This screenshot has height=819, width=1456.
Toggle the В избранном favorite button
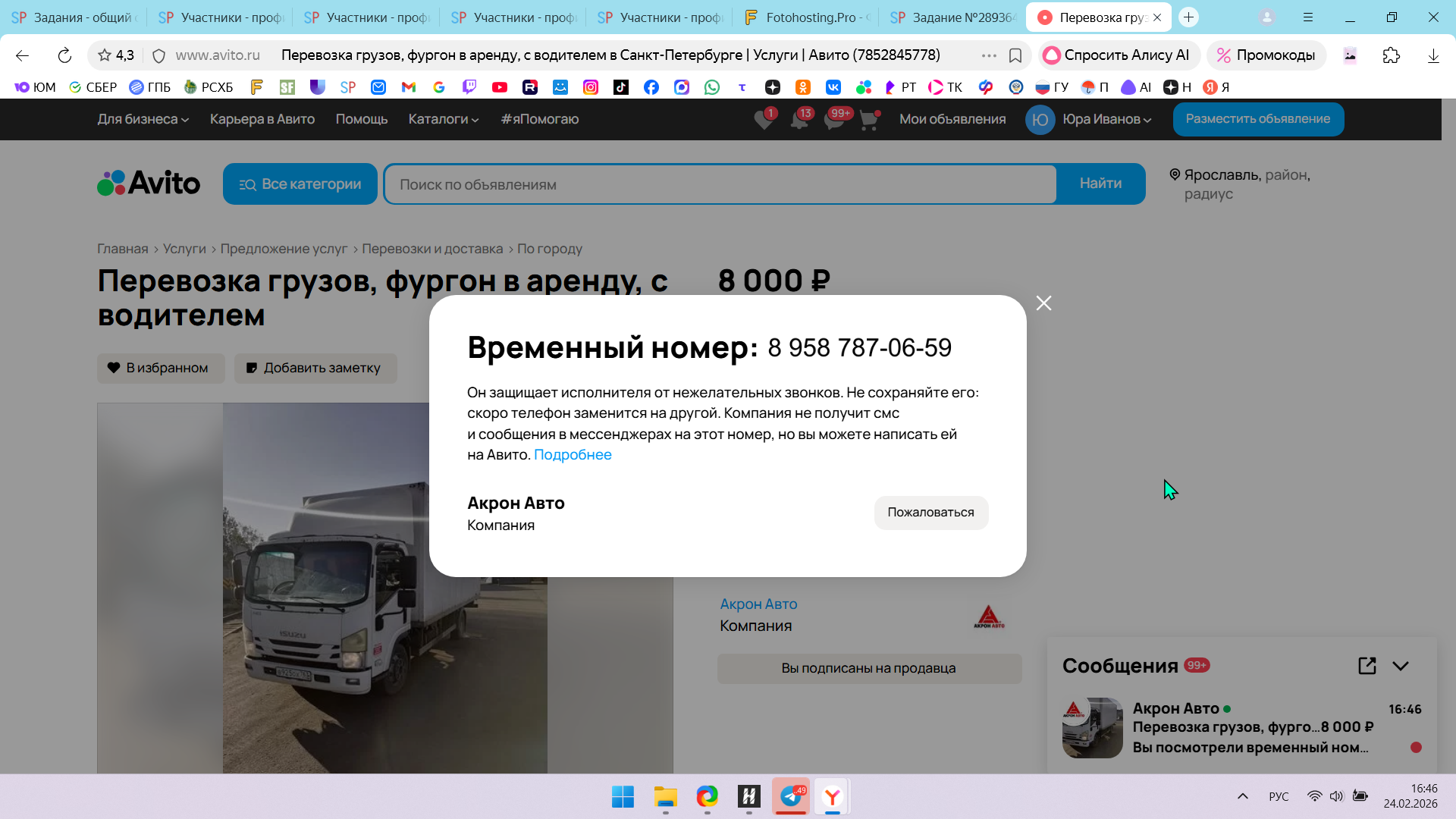pyautogui.click(x=161, y=368)
